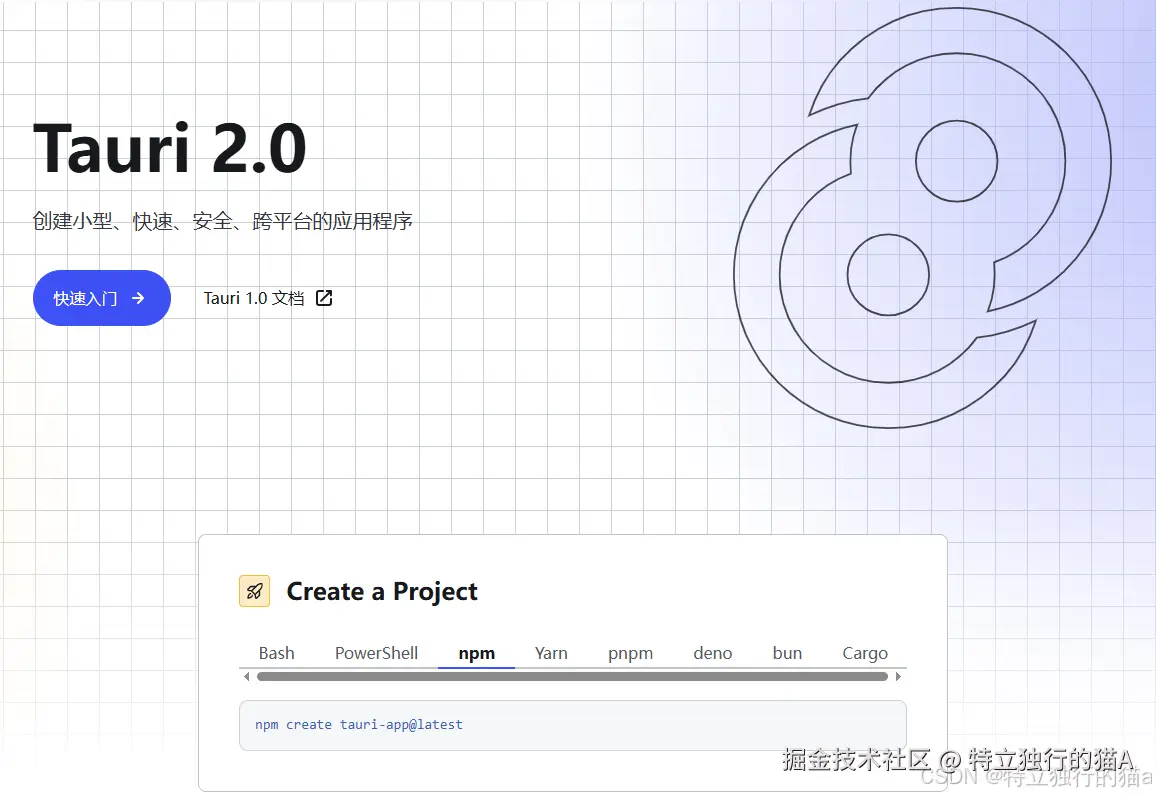Click the right scroll arrow under tabs
This screenshot has width=1156, height=796.
pyautogui.click(x=898, y=677)
